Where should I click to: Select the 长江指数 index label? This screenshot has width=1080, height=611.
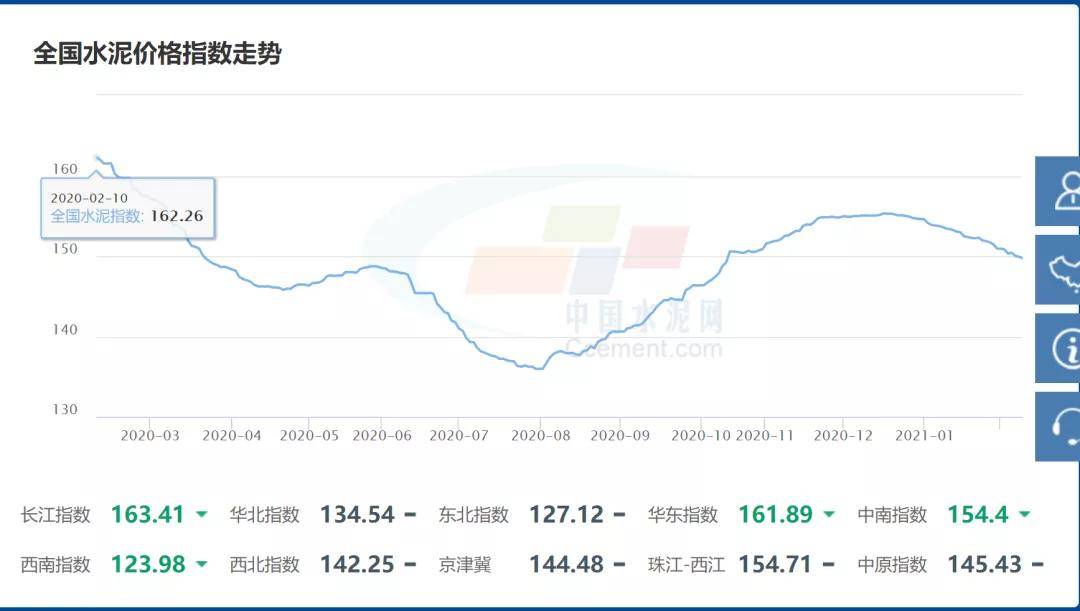(x=56, y=515)
